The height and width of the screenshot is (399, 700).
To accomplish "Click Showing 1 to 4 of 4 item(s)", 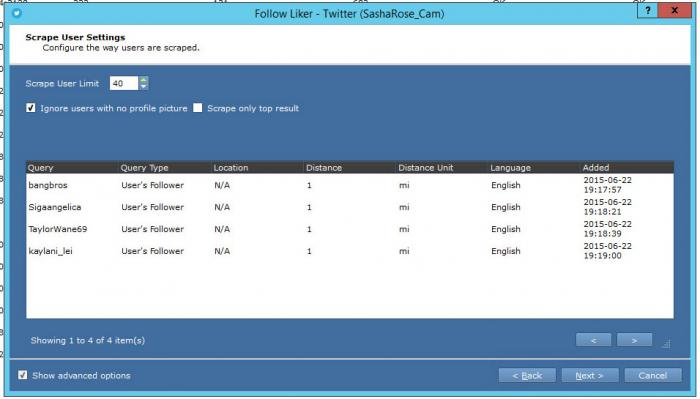I will coord(88,340).
